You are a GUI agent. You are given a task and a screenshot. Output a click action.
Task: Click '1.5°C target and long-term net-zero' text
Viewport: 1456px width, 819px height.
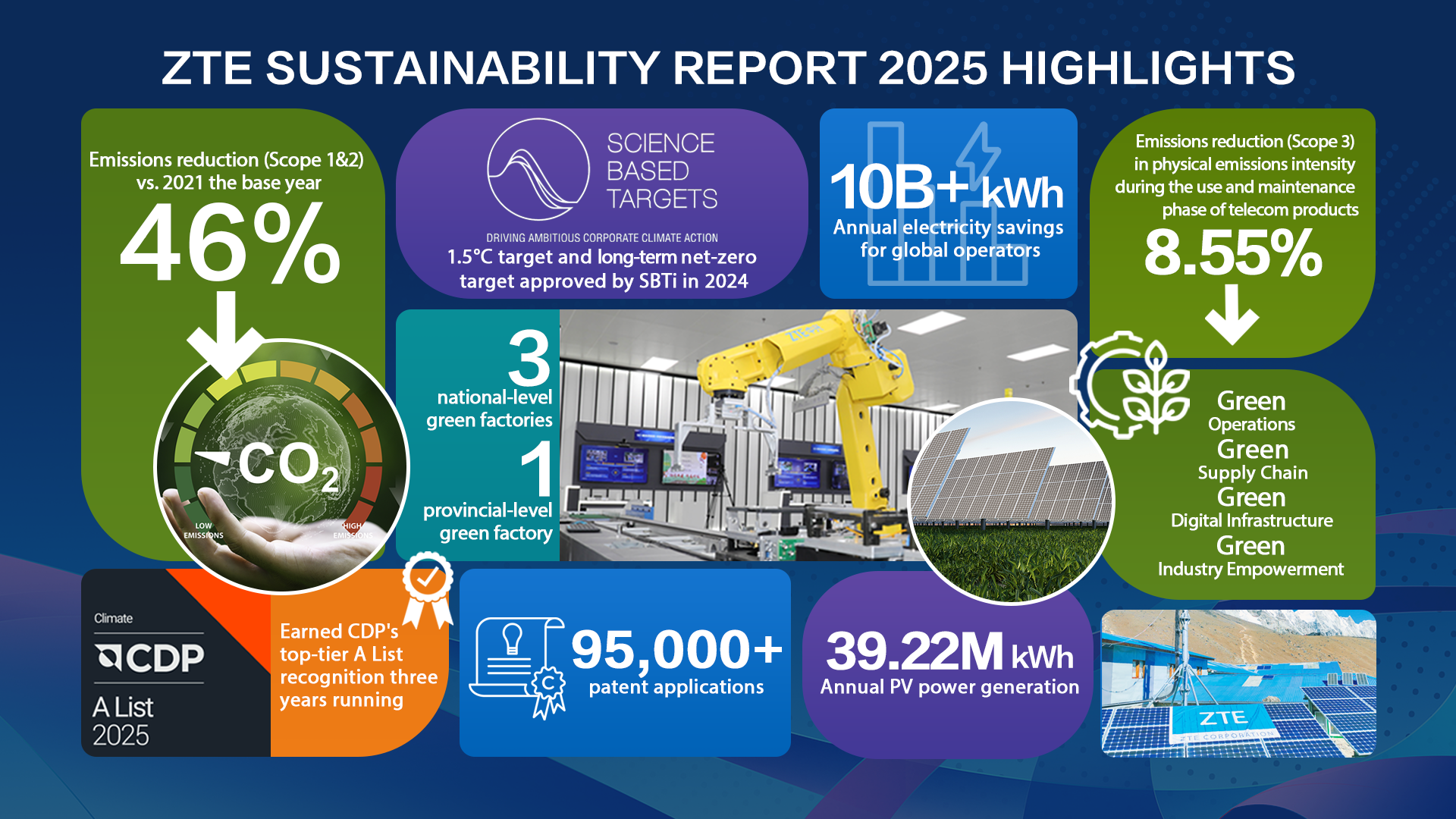click(601, 257)
